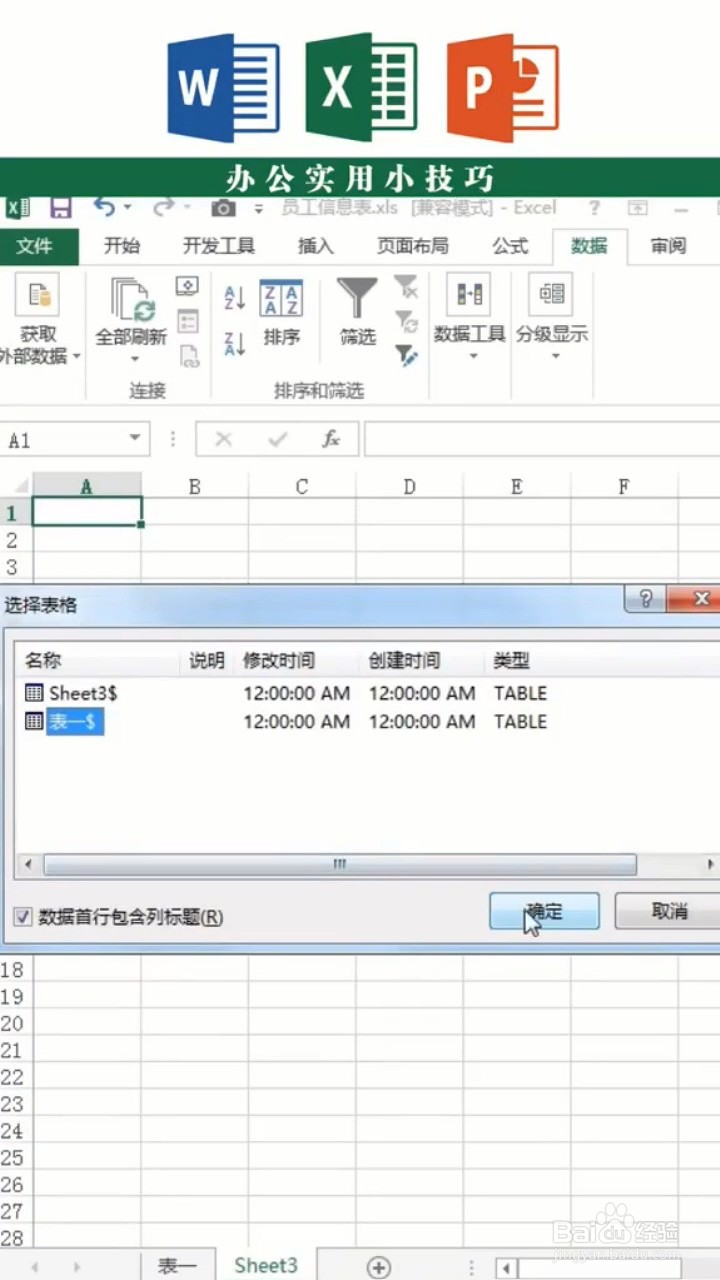Click the formula bar input field

point(542,439)
